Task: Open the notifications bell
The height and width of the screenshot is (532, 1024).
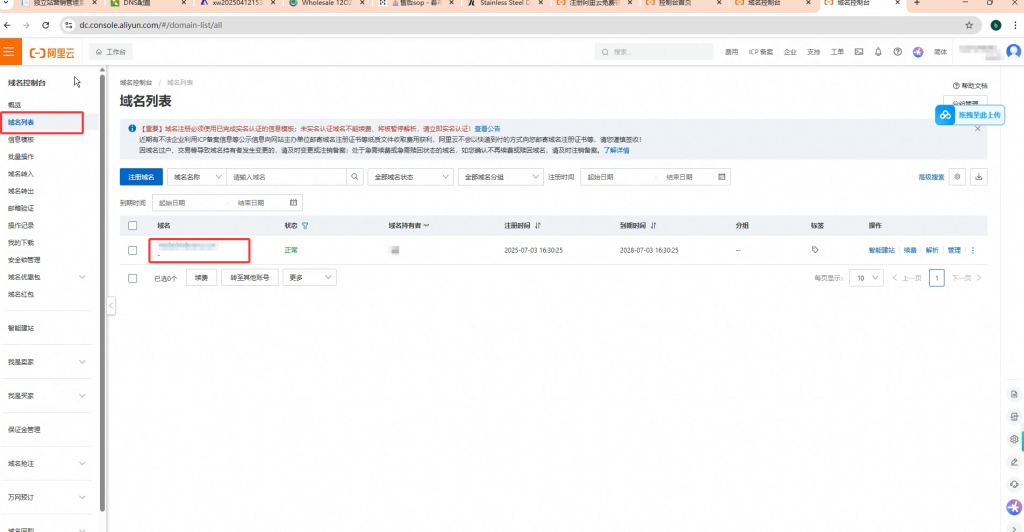Action: pyautogui.click(x=878, y=52)
